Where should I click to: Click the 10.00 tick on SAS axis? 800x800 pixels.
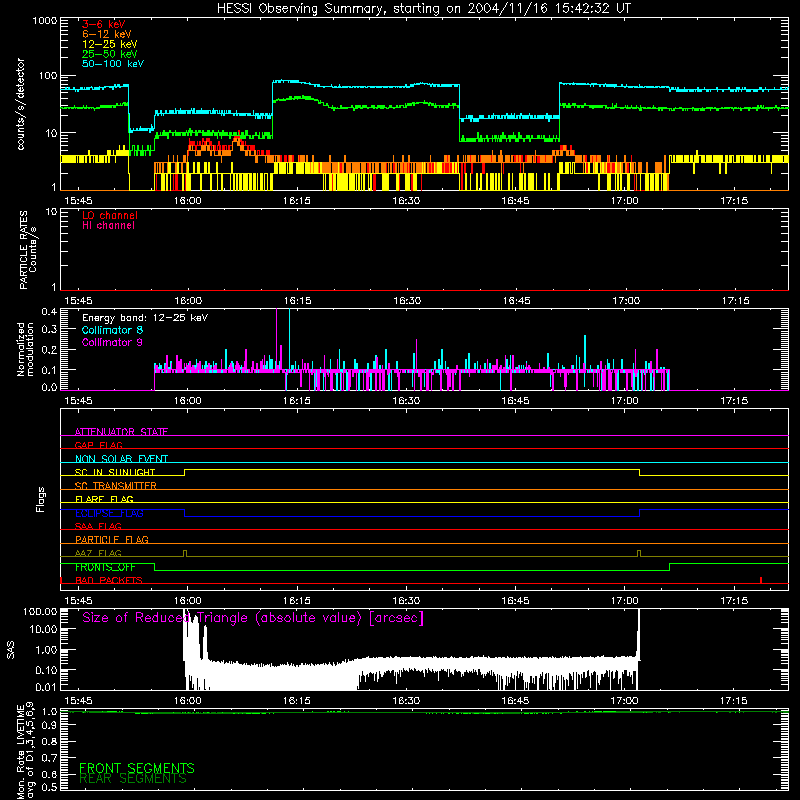coord(43,629)
